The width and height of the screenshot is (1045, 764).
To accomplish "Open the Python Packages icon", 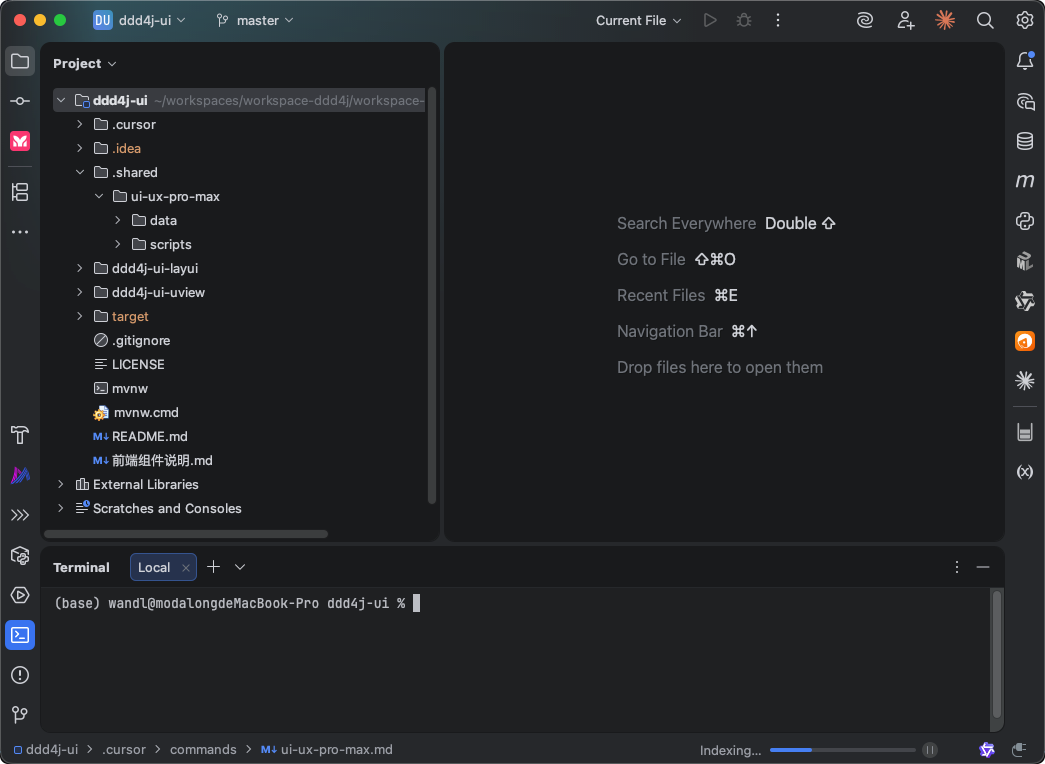I will (1024, 221).
